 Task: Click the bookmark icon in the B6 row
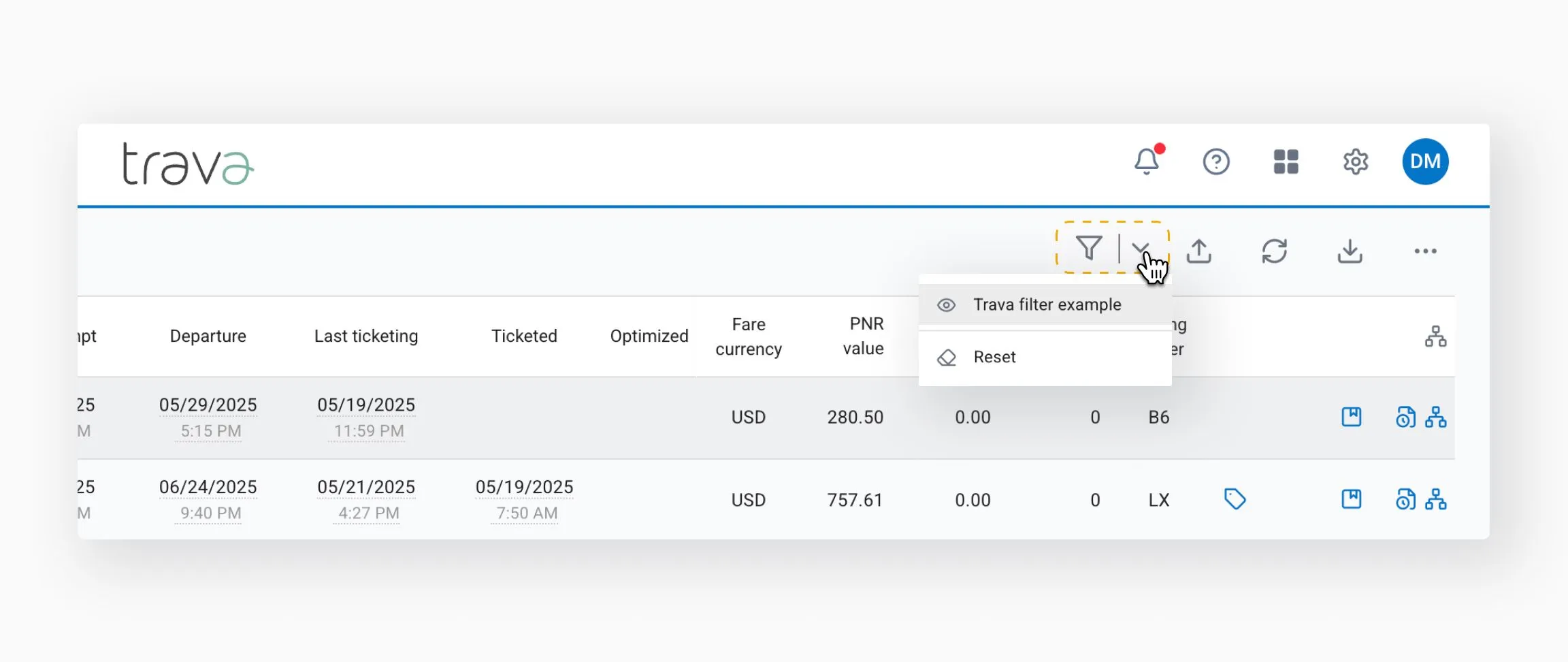1351,417
